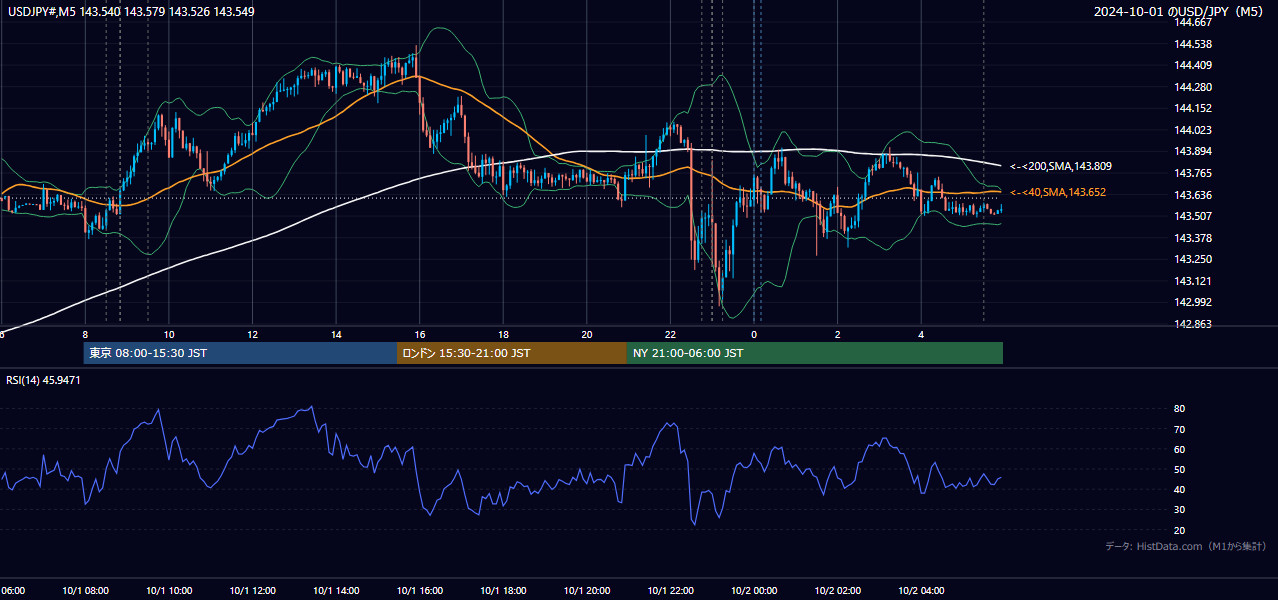Select the ロンドン 15:30-21:00 JST session bar

click(x=512, y=353)
